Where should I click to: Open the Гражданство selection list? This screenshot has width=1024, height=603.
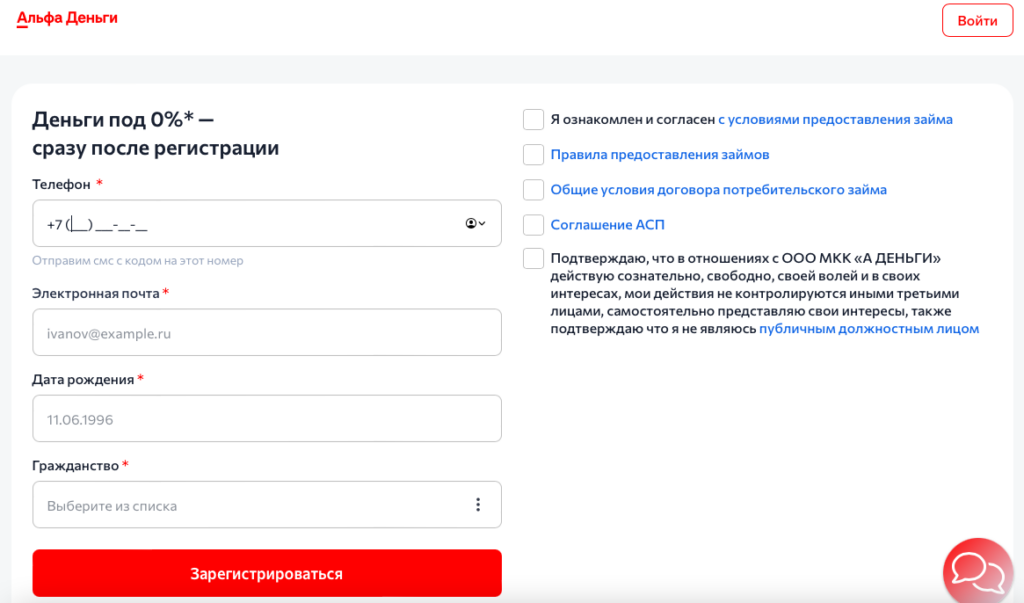(250, 504)
